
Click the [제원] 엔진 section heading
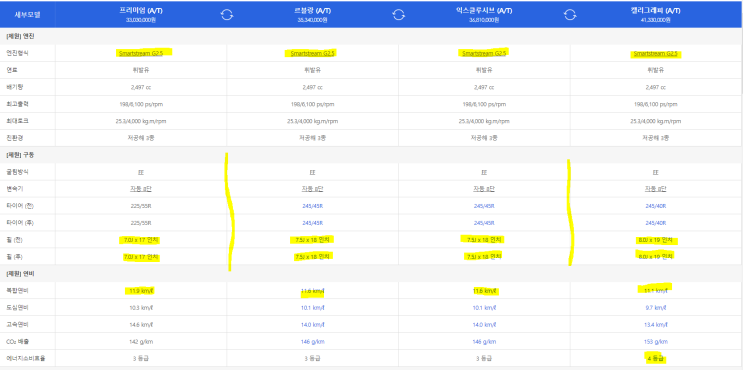tap(19, 36)
